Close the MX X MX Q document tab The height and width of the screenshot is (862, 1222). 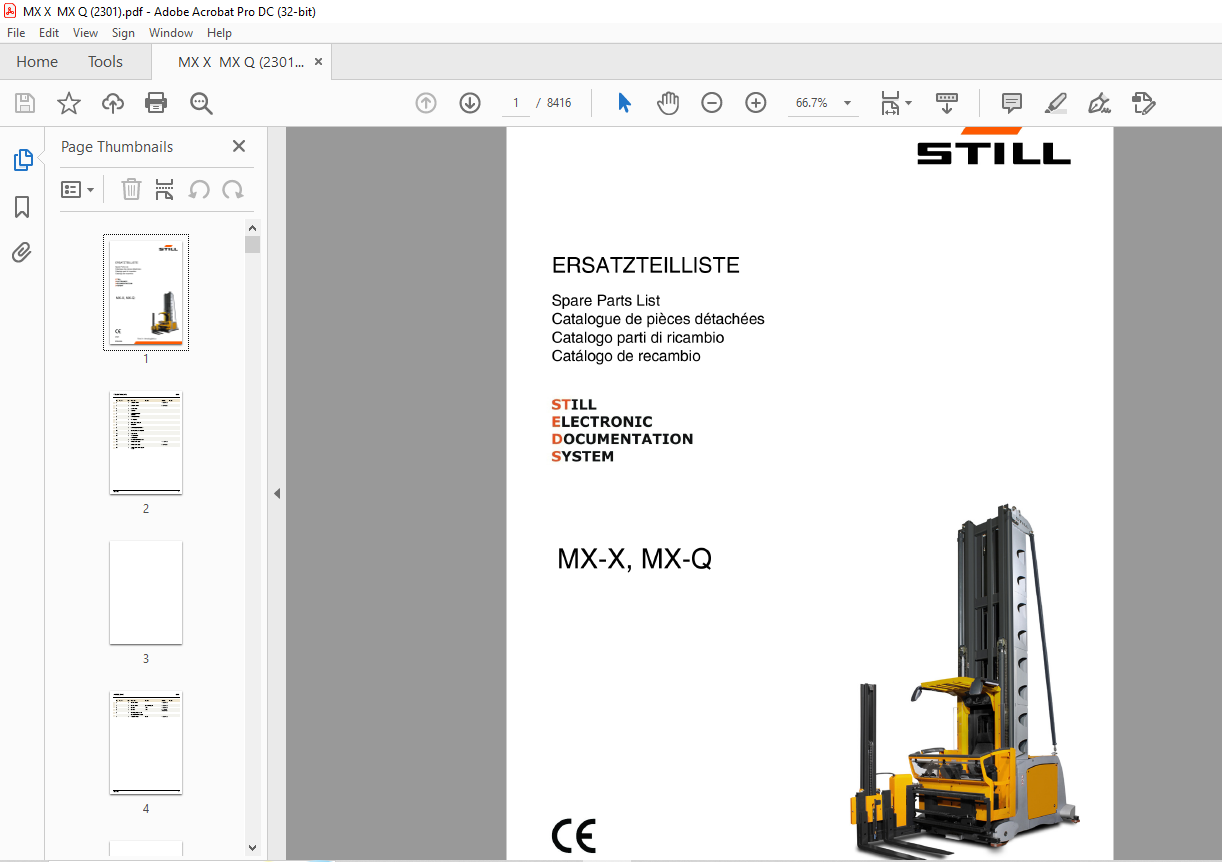(318, 62)
